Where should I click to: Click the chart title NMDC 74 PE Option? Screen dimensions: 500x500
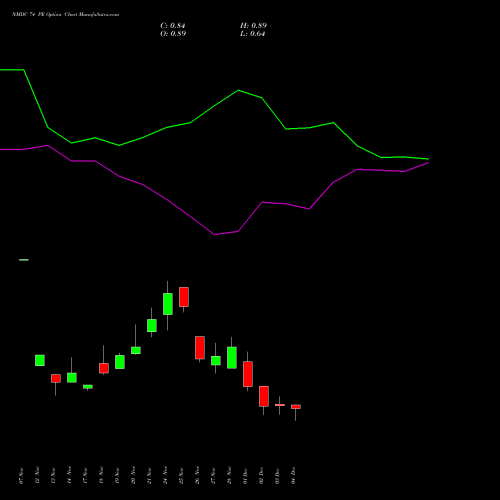37,15
